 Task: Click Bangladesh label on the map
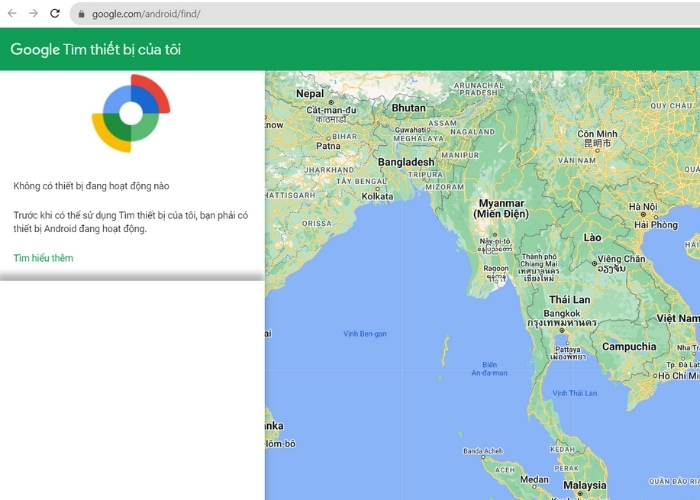pyautogui.click(x=406, y=162)
